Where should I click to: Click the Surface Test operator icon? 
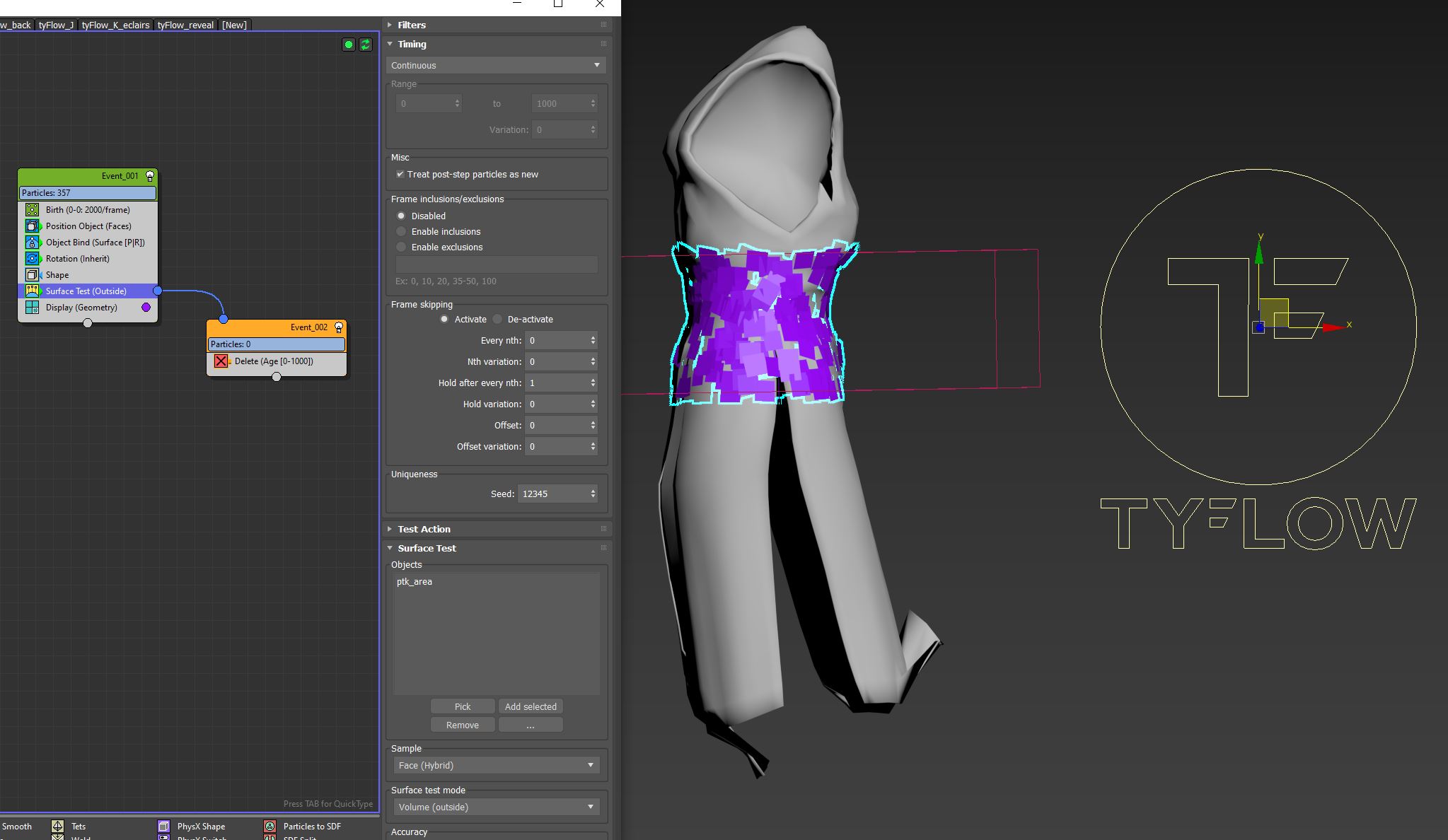click(x=32, y=291)
